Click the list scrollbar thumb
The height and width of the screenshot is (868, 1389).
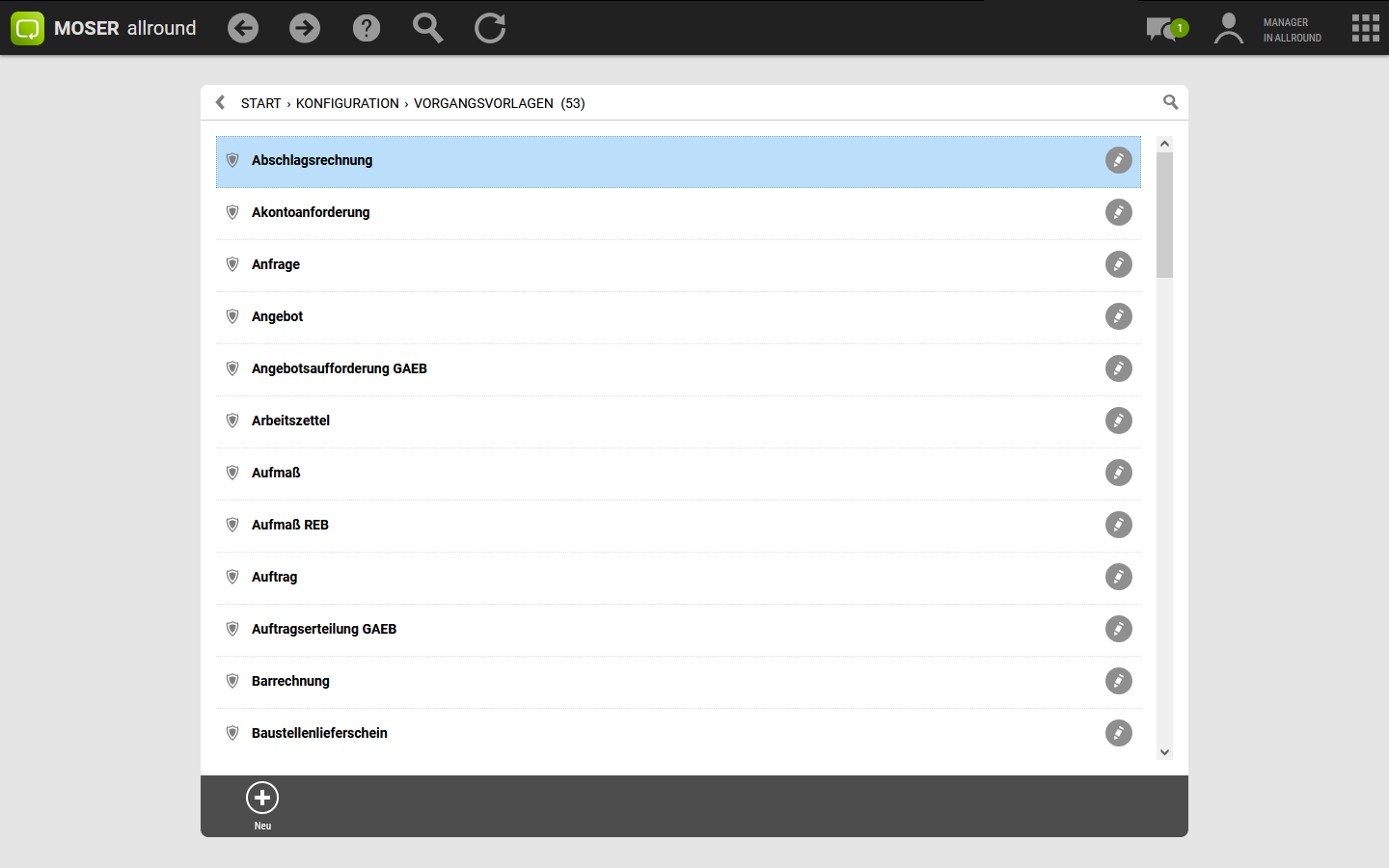click(x=1164, y=215)
